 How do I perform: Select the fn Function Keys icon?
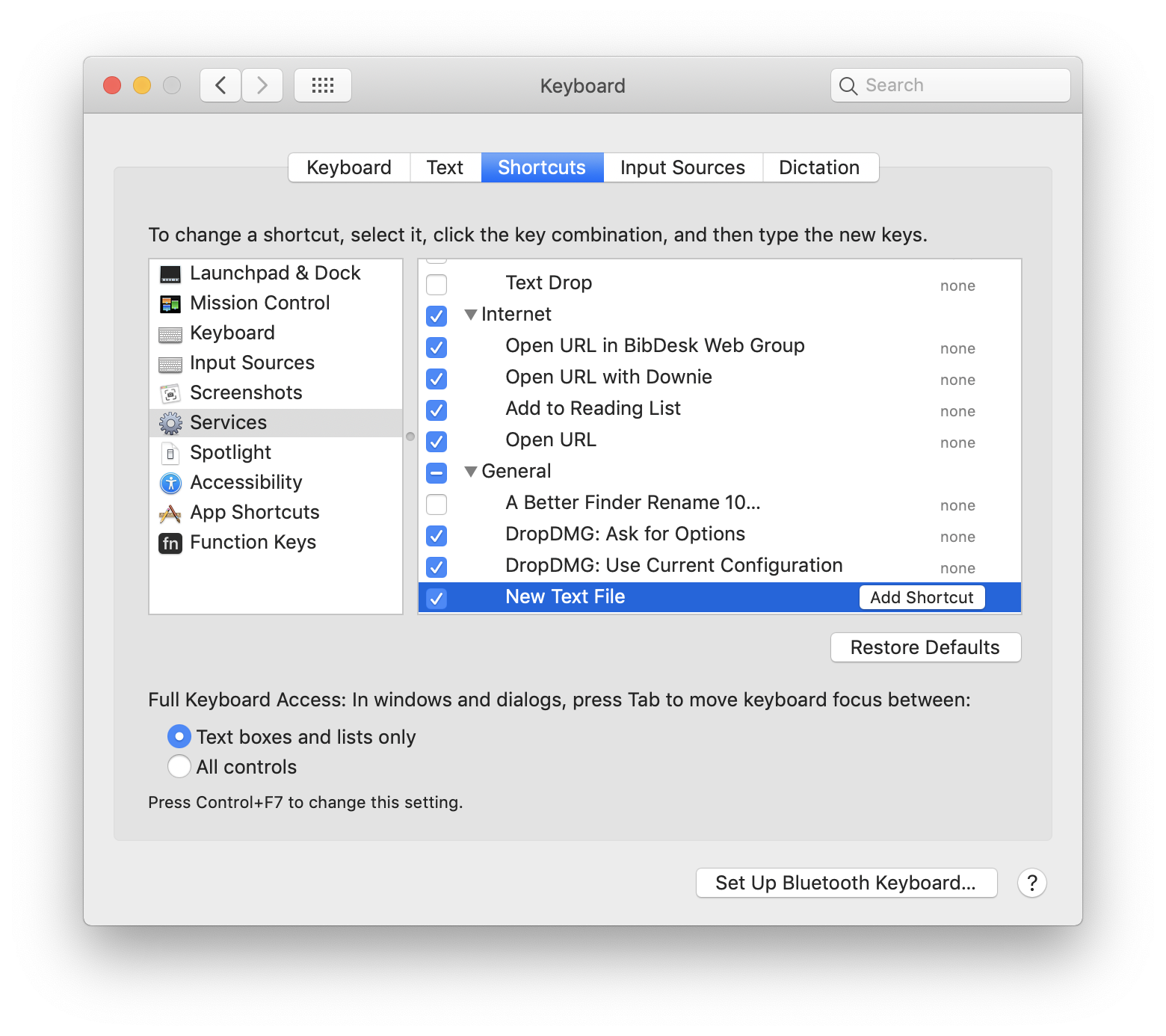pyautogui.click(x=170, y=543)
